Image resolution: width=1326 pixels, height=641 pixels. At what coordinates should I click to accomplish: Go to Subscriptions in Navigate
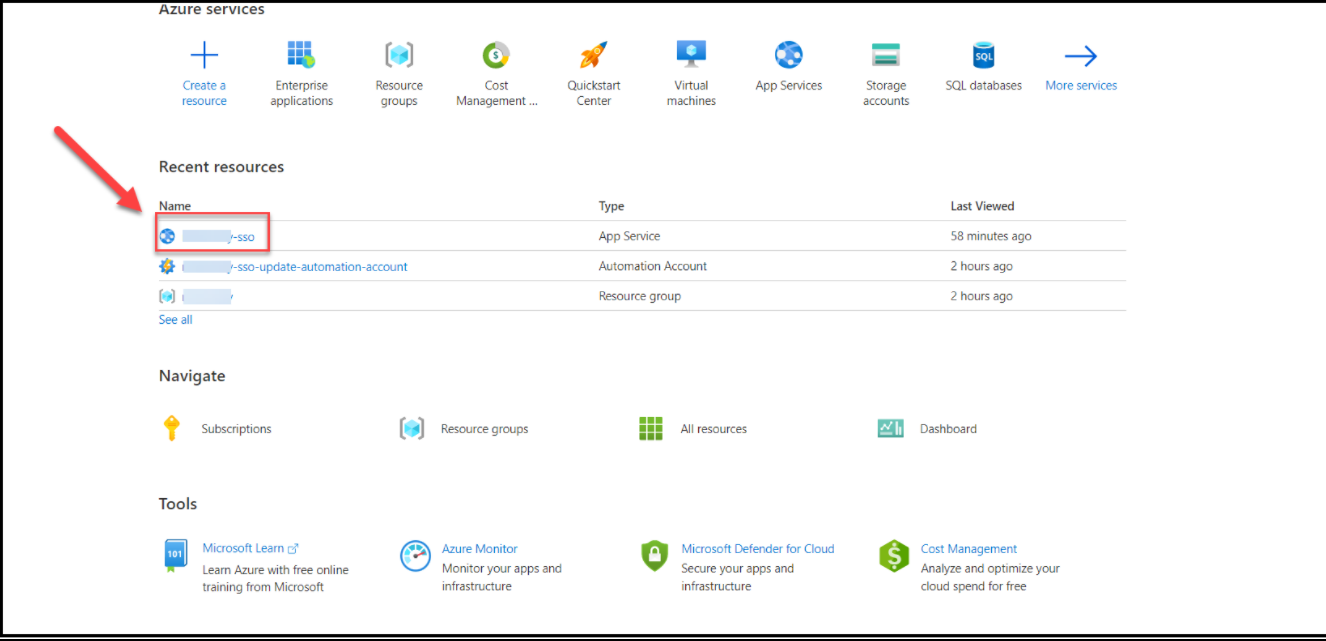coord(236,429)
